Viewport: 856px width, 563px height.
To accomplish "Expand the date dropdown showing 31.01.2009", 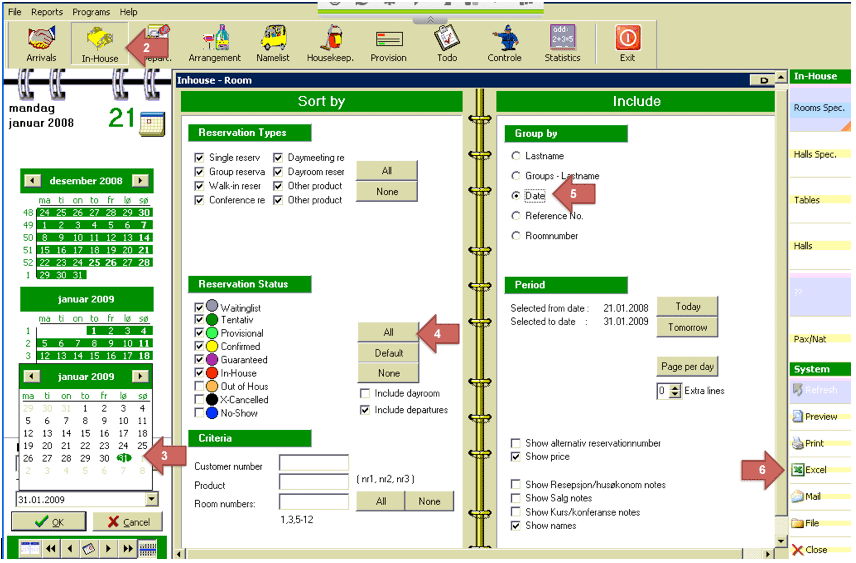I will (x=151, y=498).
